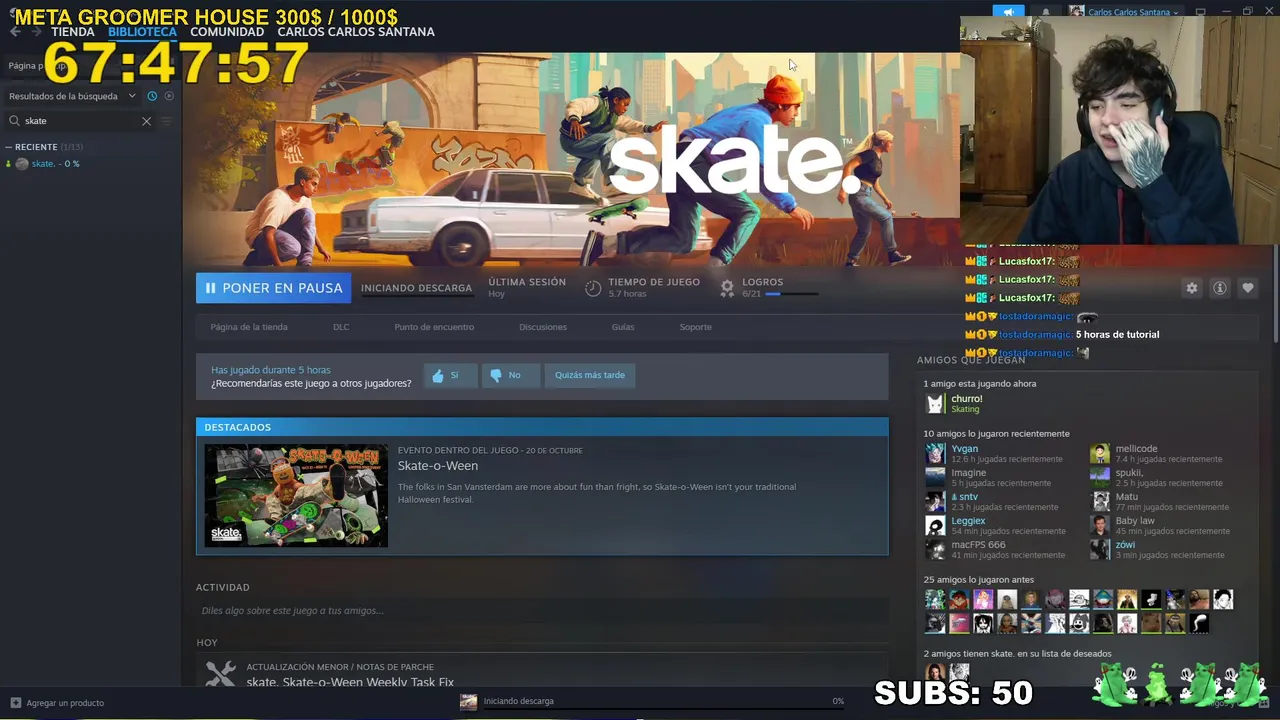Viewport: 1280px width, 720px height.
Task: View LOGROS achievements progress bar
Action: [792, 294]
